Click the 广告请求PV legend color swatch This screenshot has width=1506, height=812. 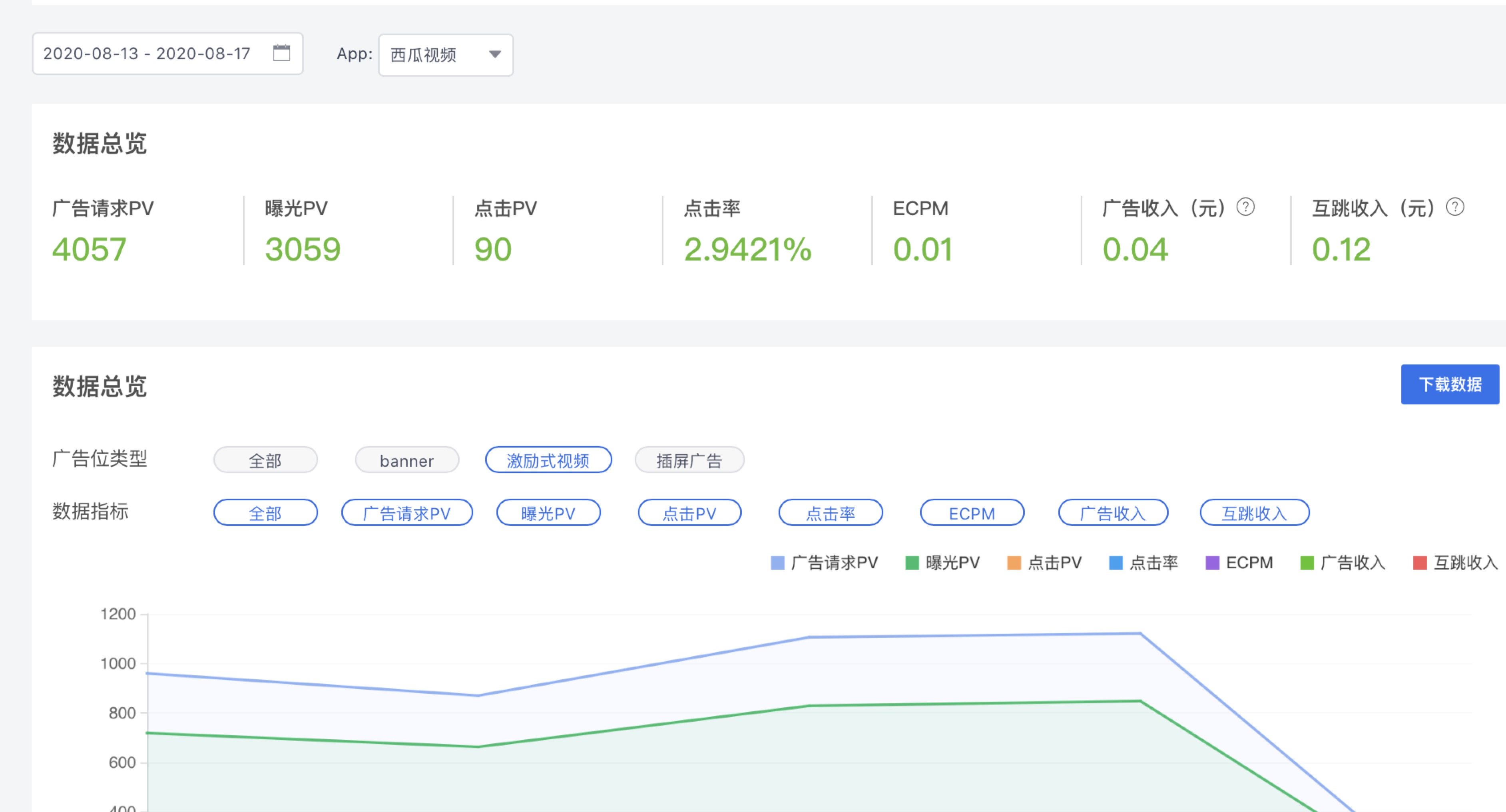(x=777, y=563)
